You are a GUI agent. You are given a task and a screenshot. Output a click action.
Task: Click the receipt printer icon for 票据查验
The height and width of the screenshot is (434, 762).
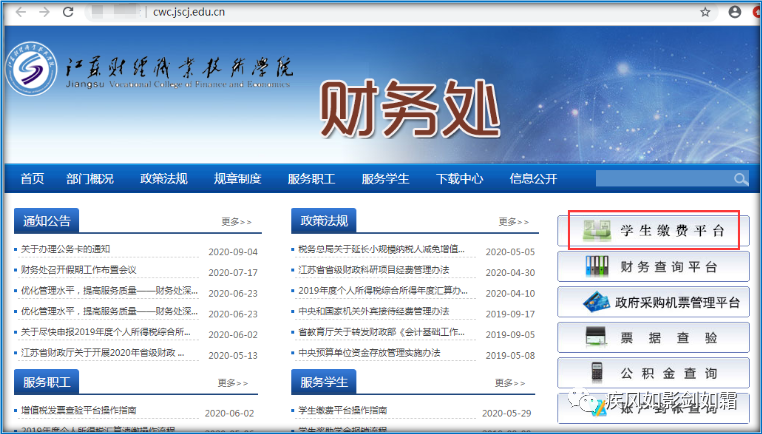pos(598,337)
